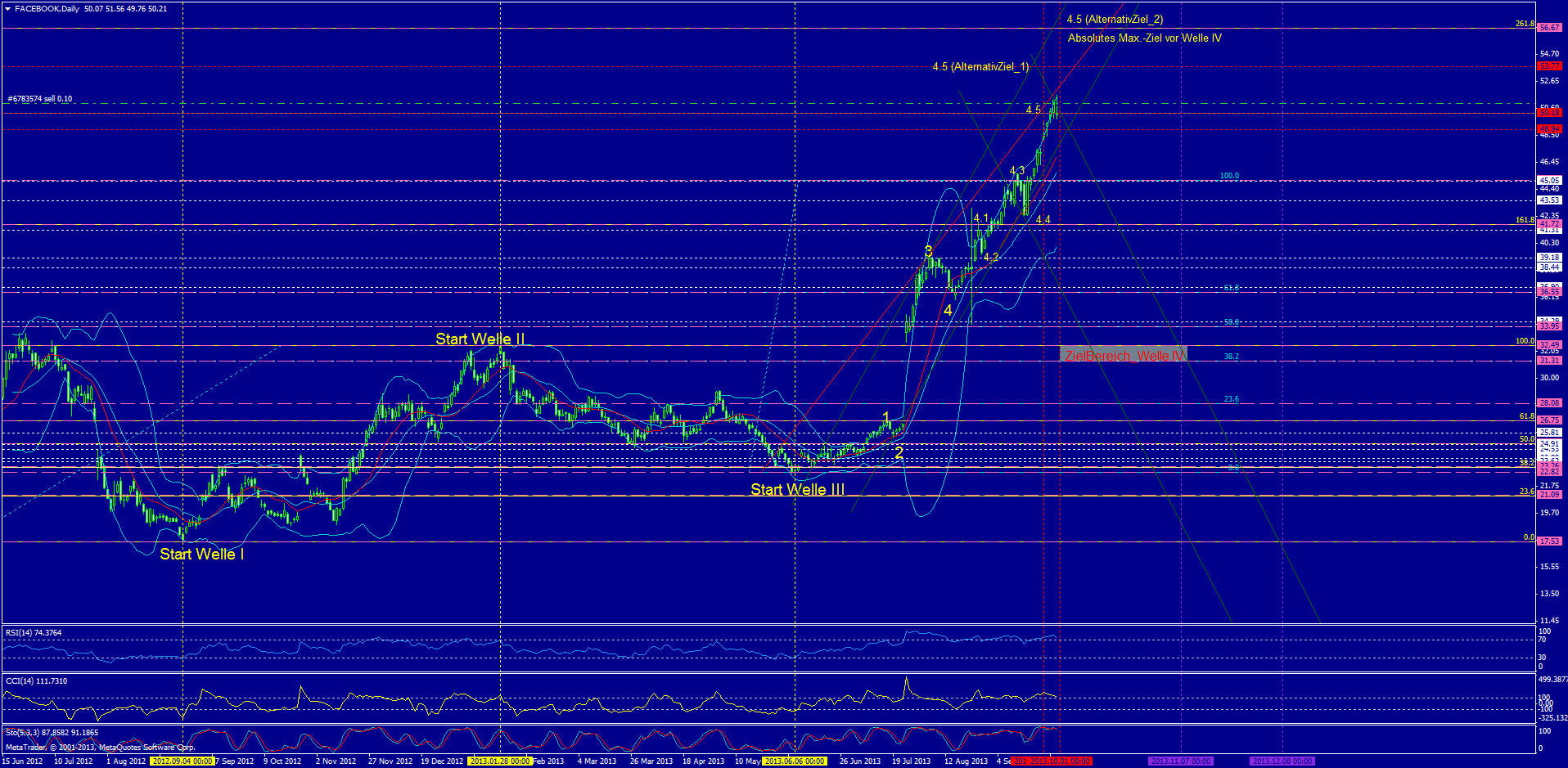The height and width of the screenshot is (768, 1568).
Task: Click the white 45.05 price tag
Action: coord(1549,181)
